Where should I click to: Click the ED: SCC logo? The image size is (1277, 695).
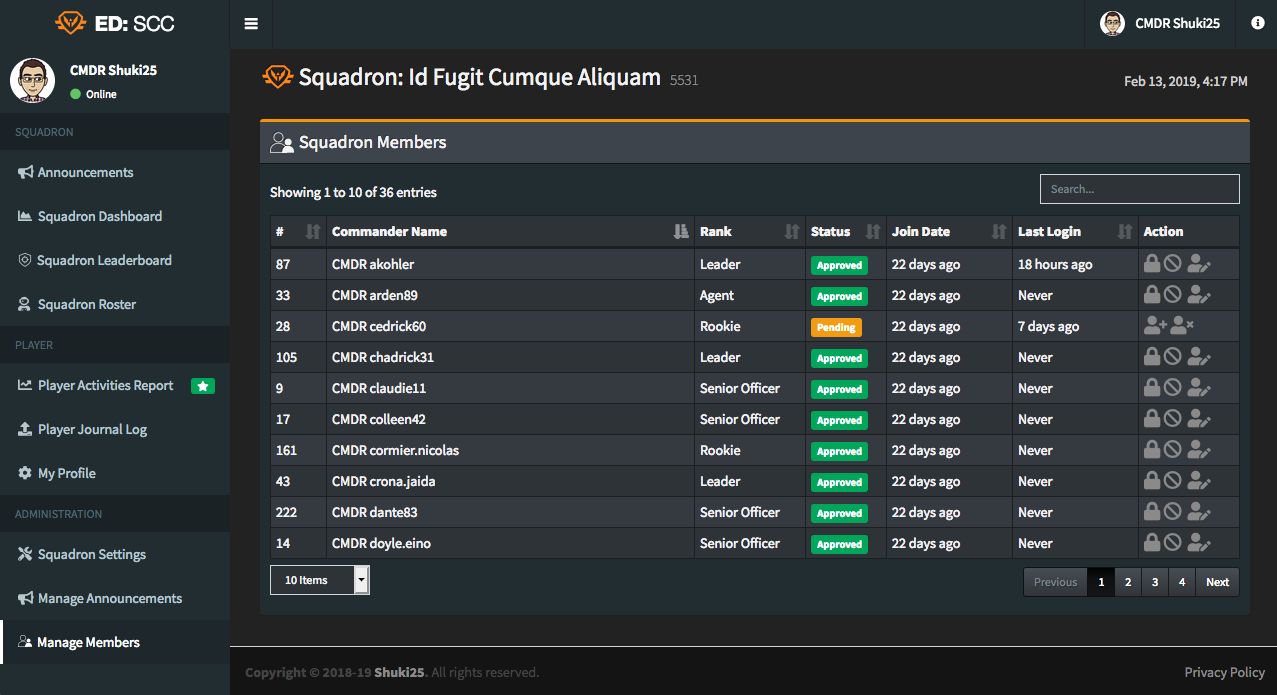pos(115,23)
